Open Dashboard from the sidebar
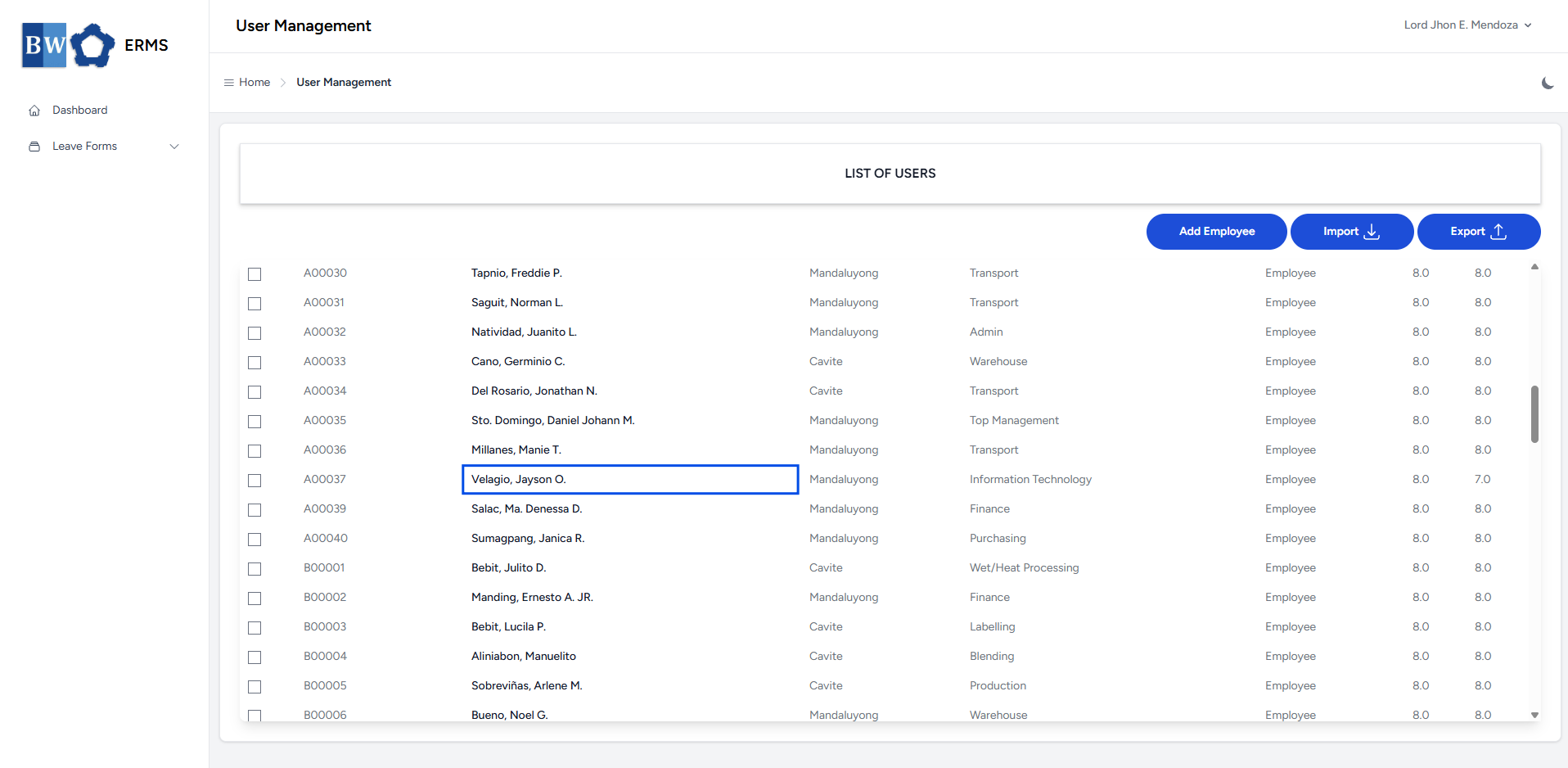1568x768 pixels. 80,111
